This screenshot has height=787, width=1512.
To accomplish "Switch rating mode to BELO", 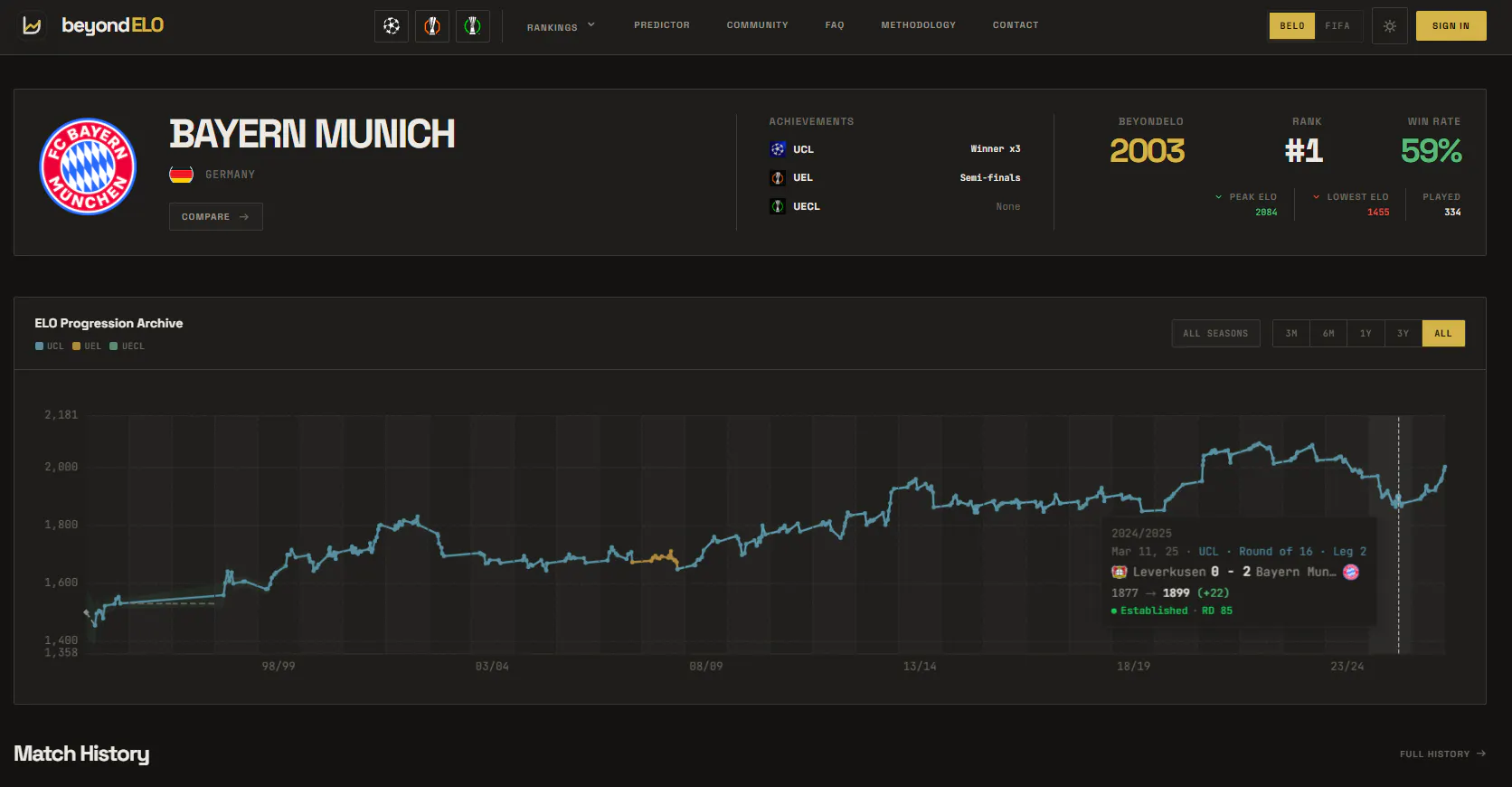I will (1292, 26).
